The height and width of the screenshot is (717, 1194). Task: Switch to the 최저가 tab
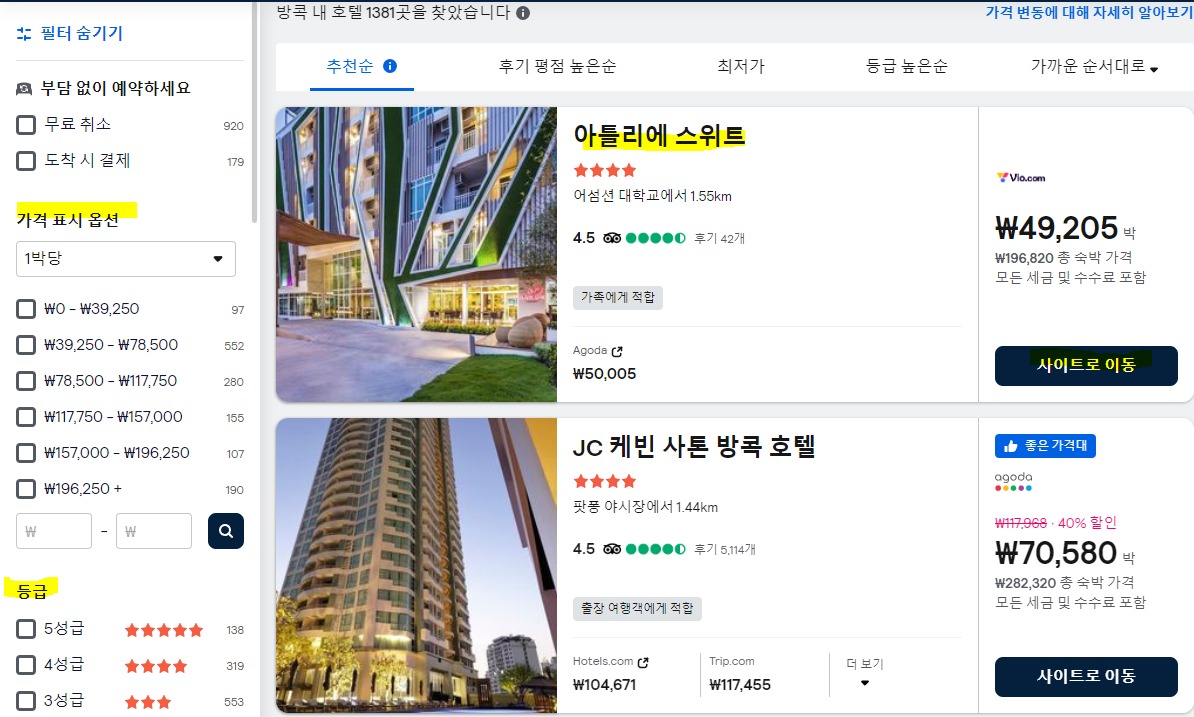pos(740,65)
